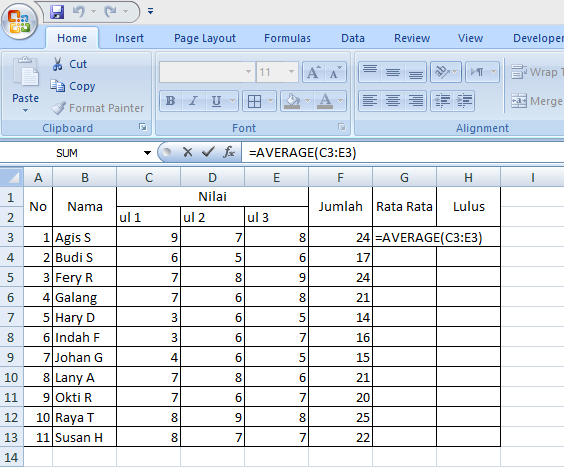Toggle center horizontal alignment
The height and width of the screenshot is (467, 564).
point(393,101)
